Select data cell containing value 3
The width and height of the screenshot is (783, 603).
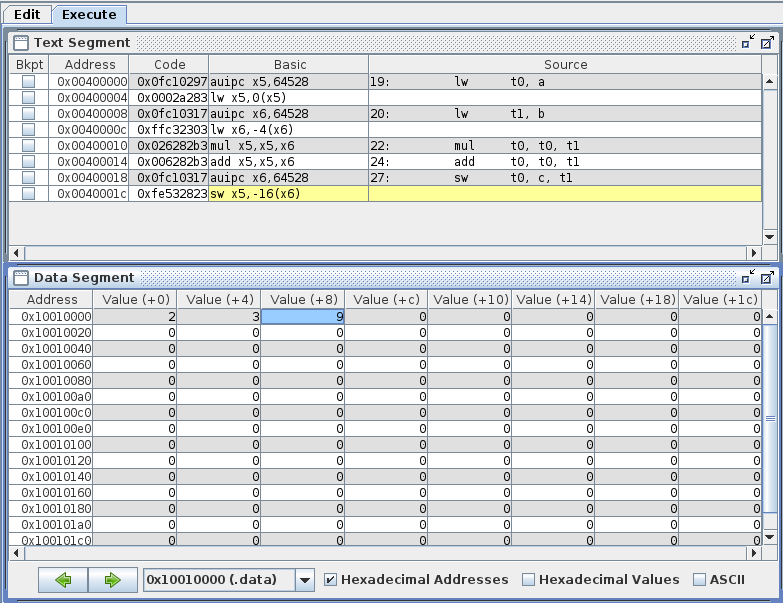(219, 316)
